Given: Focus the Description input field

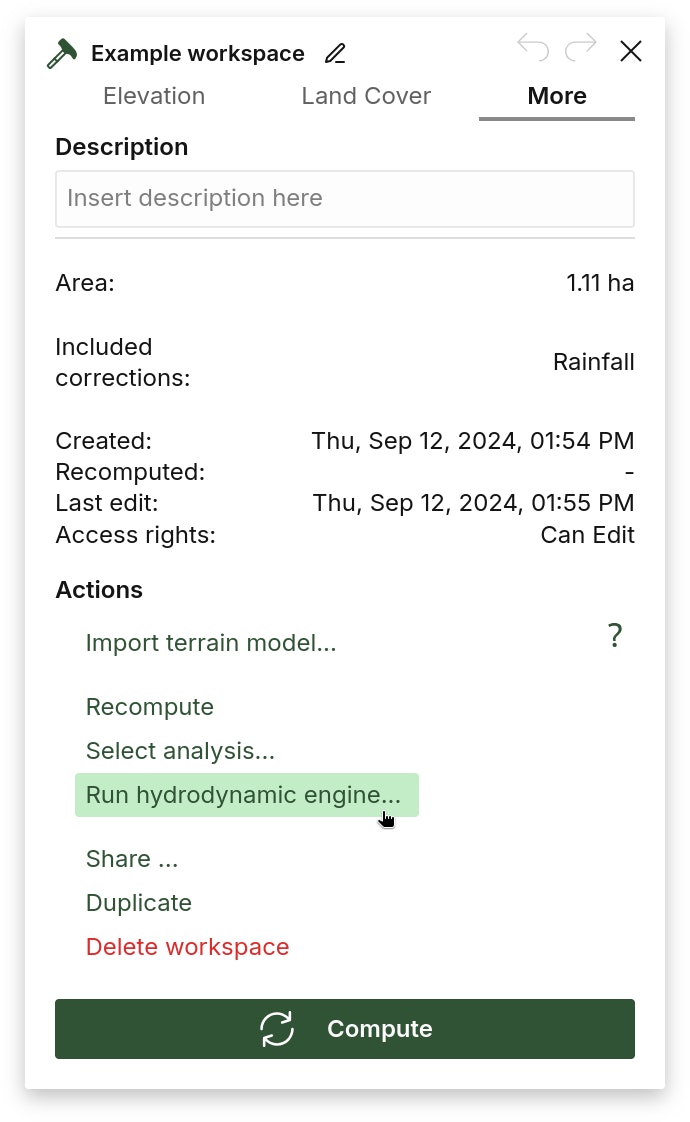Looking at the screenshot, I should pyautogui.click(x=345, y=198).
